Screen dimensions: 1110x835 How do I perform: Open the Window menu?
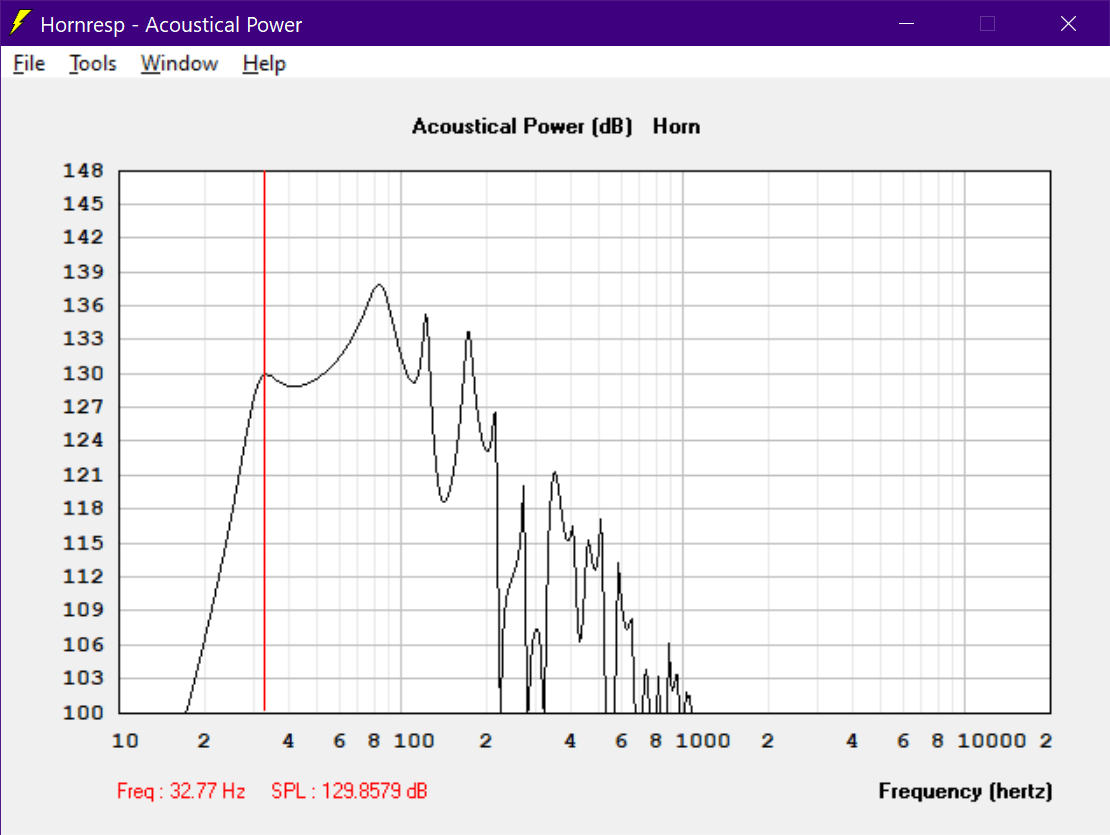coord(179,64)
